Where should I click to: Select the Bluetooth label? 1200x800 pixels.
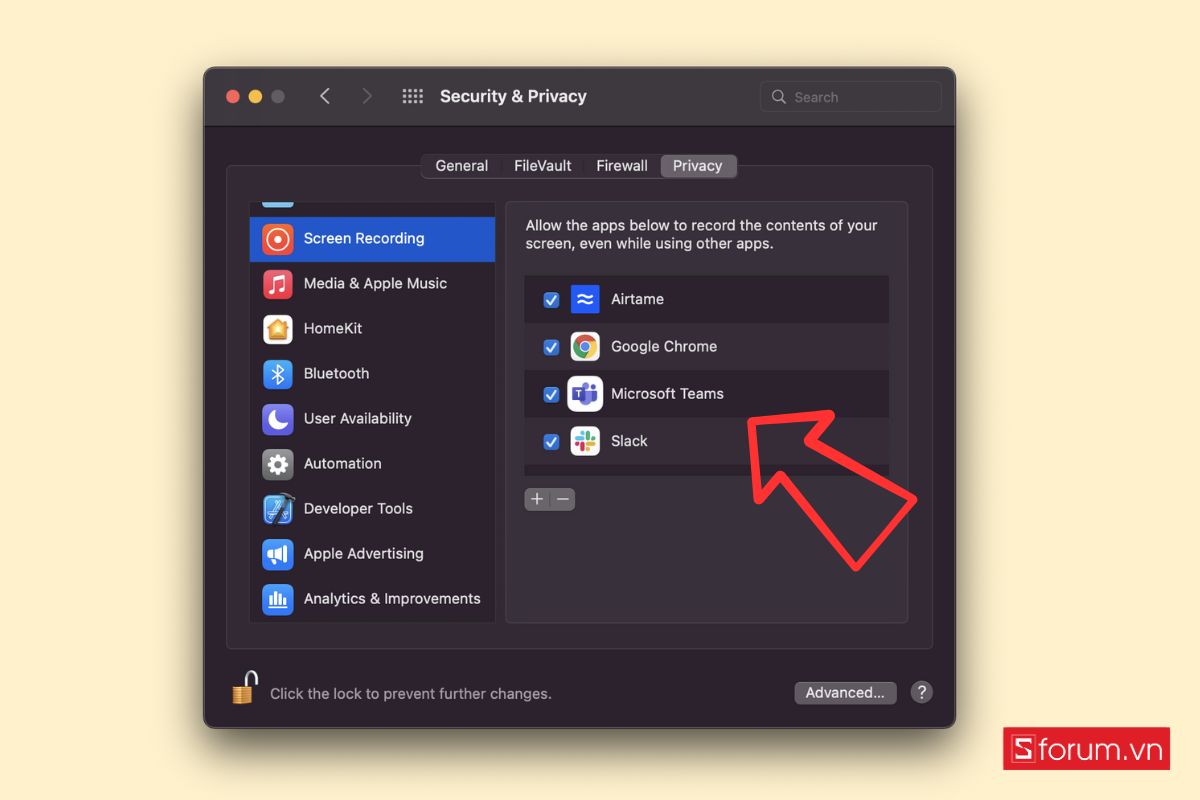pos(336,373)
